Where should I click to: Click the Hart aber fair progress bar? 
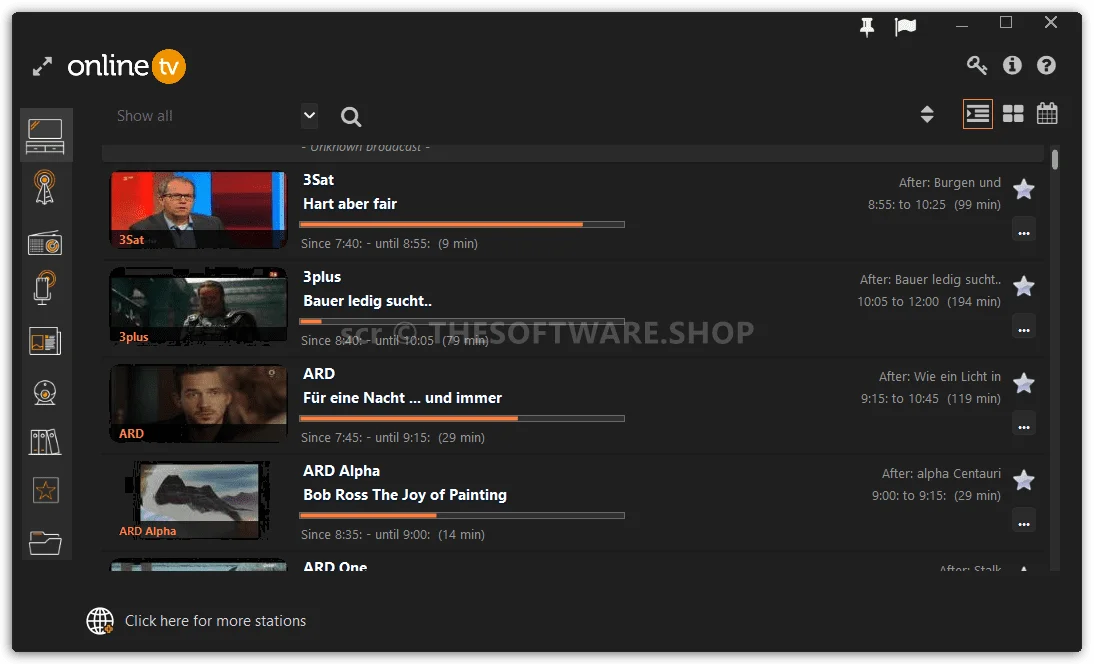pyautogui.click(x=462, y=225)
